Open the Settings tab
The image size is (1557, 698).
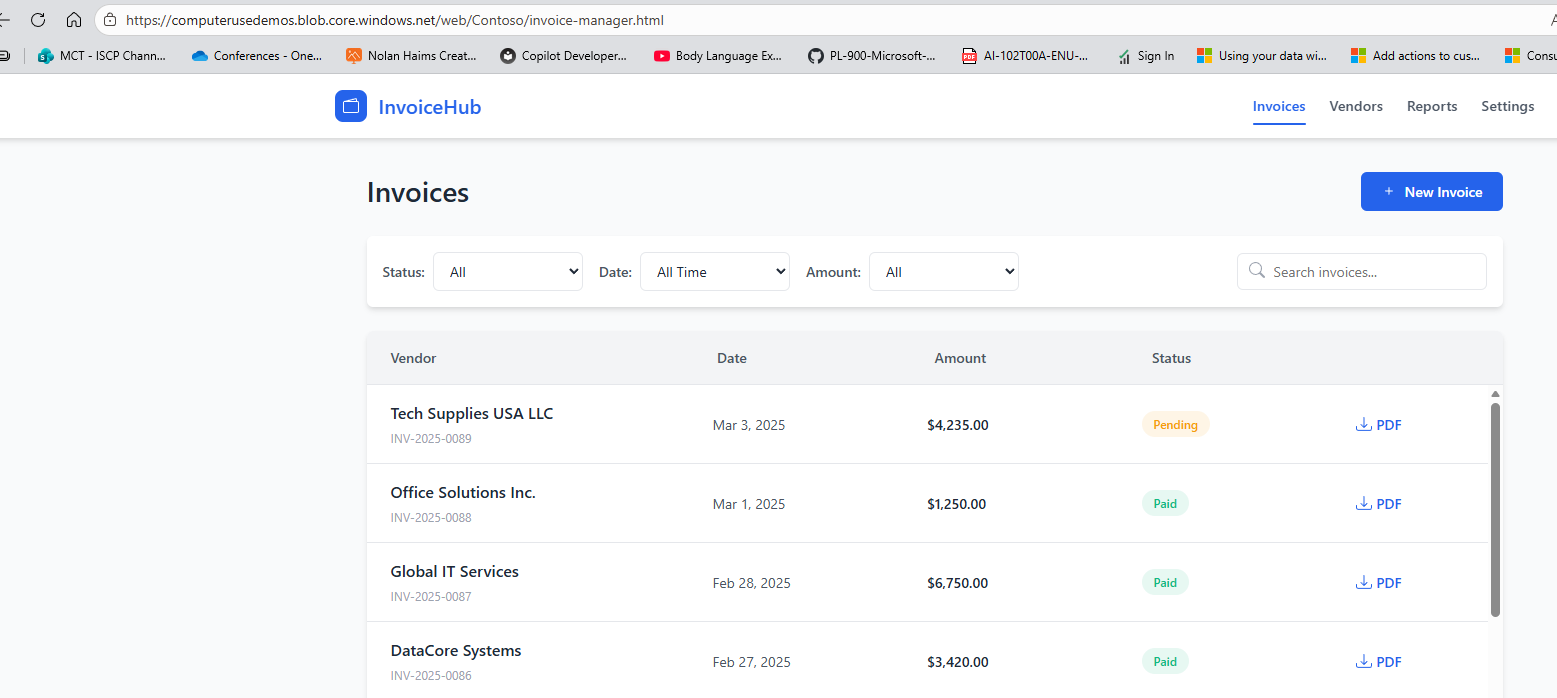[1508, 106]
